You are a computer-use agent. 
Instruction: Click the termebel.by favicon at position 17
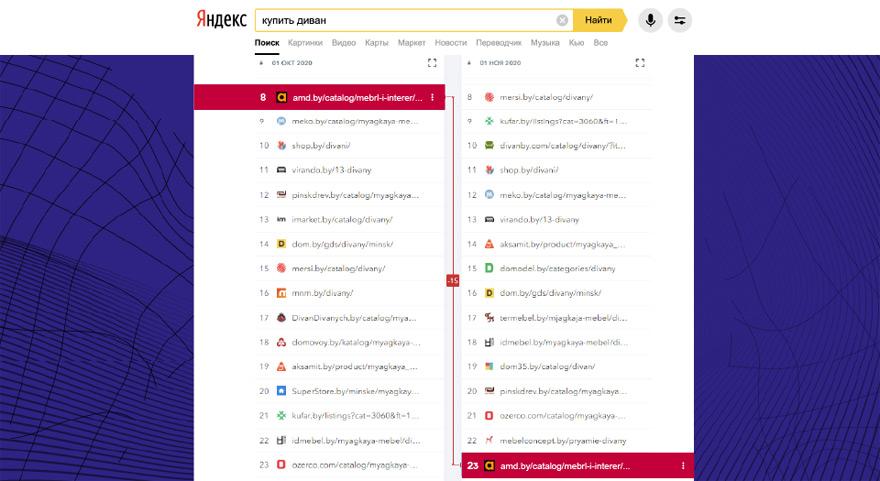(489, 318)
